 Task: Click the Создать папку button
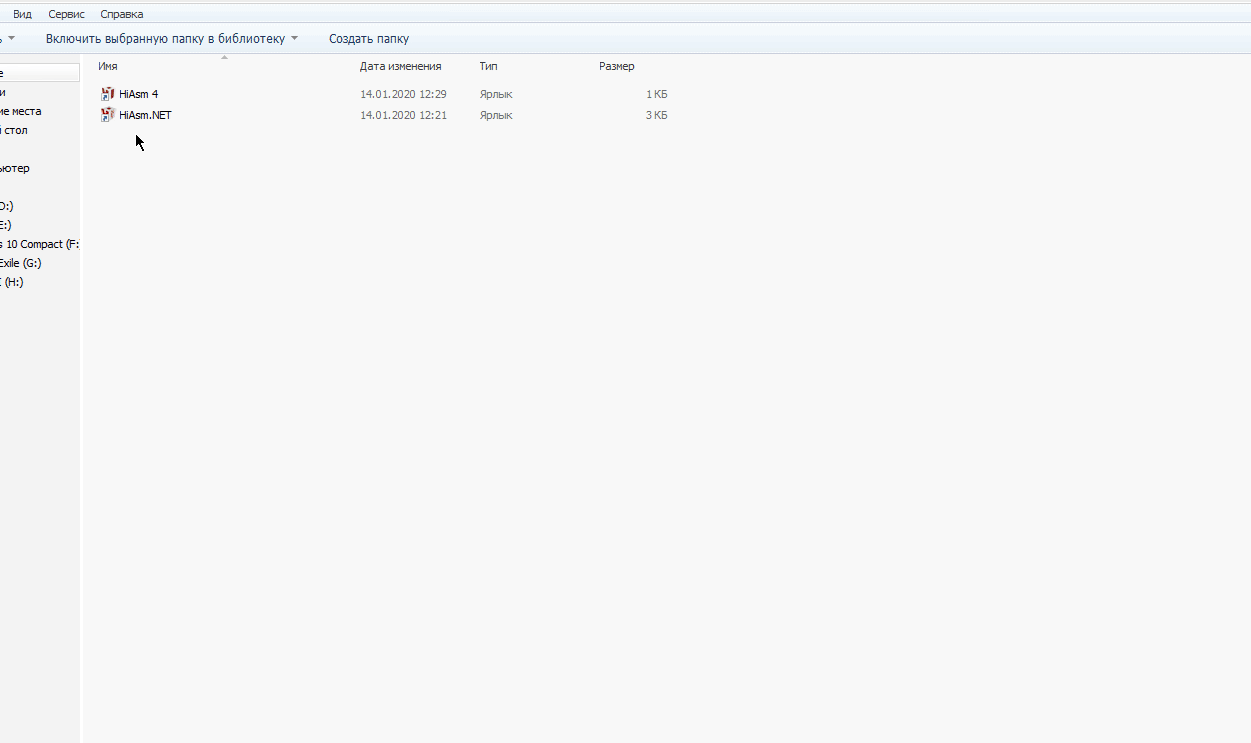pyautogui.click(x=369, y=39)
